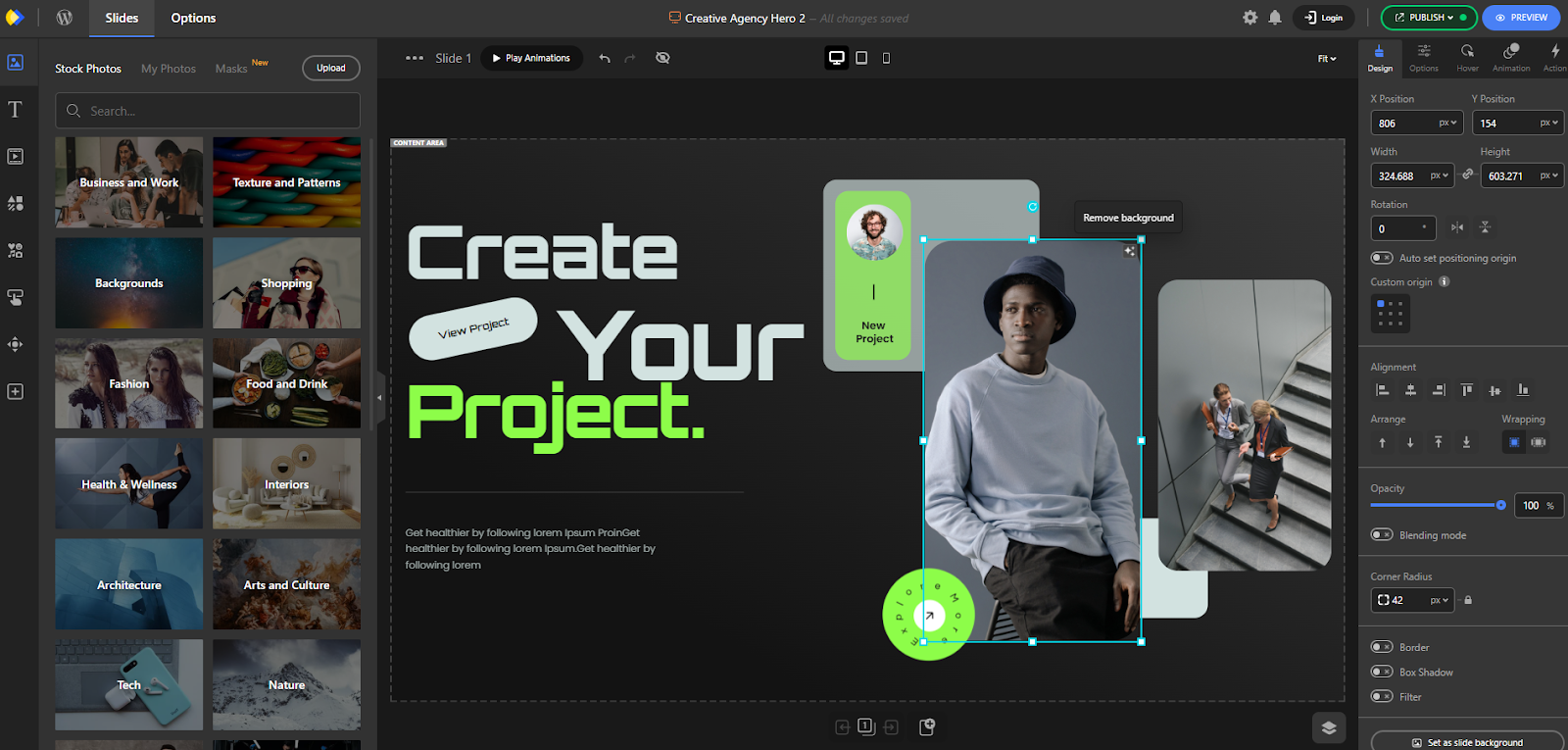
Task: Align element to right edge
Action: [x=1439, y=390]
